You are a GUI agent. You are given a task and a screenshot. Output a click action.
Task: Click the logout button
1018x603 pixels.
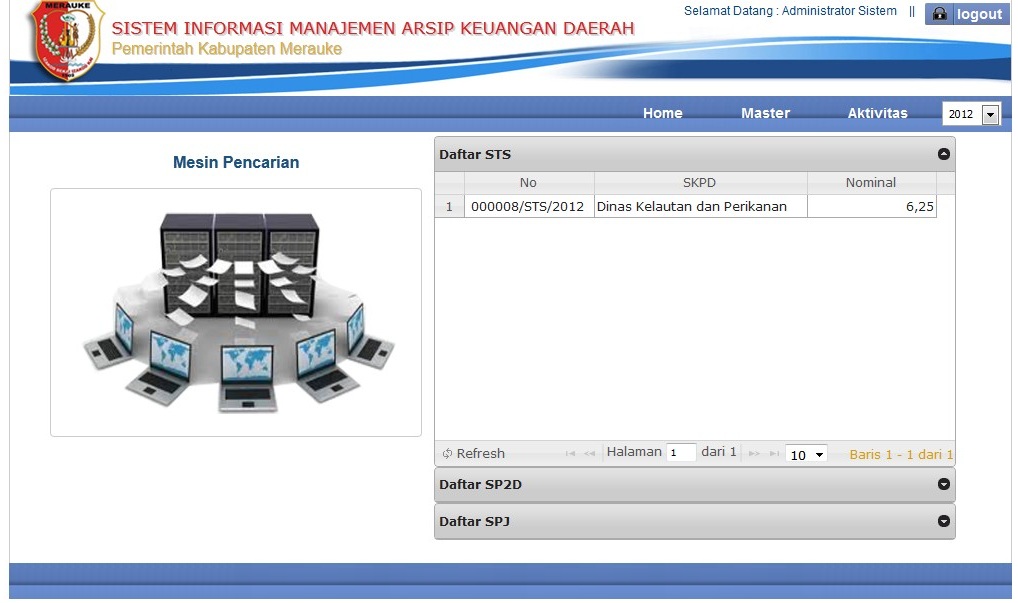pyautogui.click(x=978, y=14)
